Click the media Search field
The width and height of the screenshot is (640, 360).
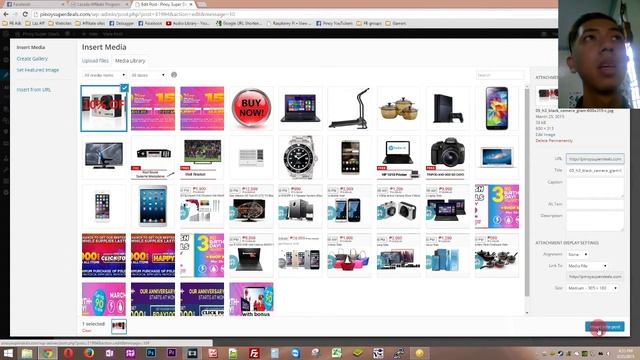coord(500,75)
